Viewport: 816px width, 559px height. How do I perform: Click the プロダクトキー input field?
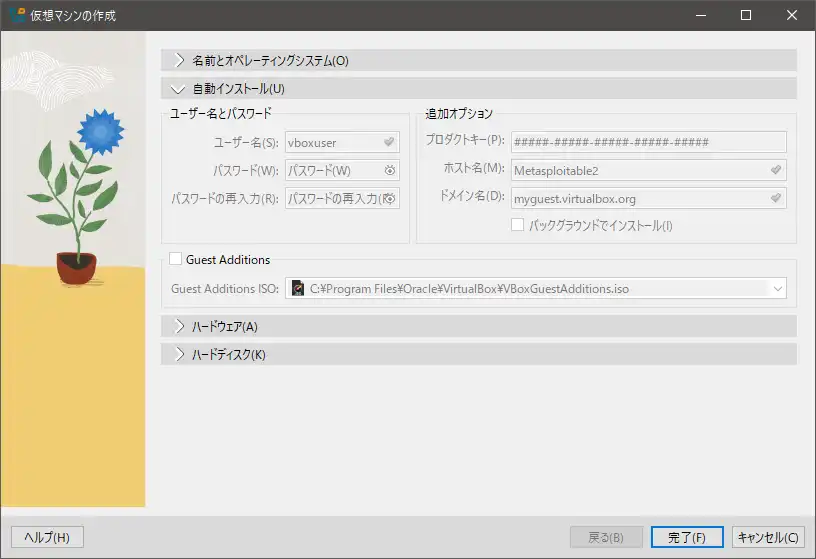648,142
